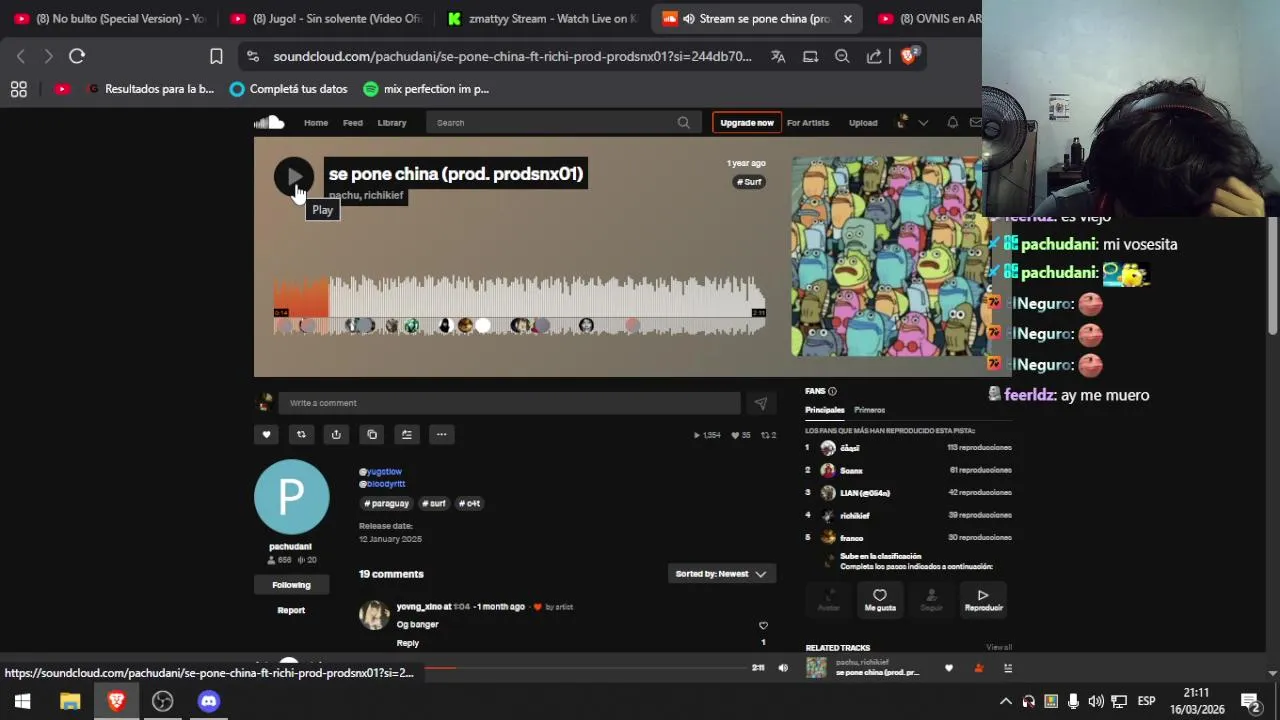Reply to the yovng_xino comment
The height and width of the screenshot is (720, 1280).
click(x=408, y=643)
